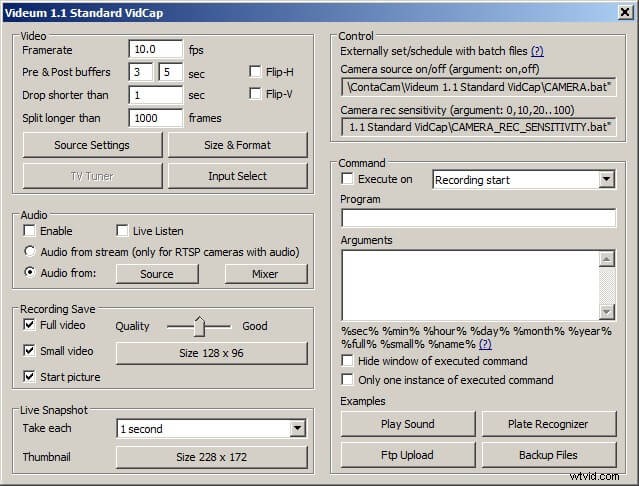The image size is (639, 486).
Task: Turn on Live Listen
Action: click(x=122, y=231)
